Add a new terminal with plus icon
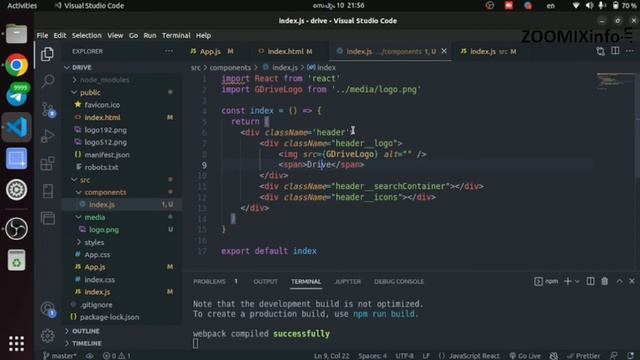The height and width of the screenshot is (360, 640). (567, 281)
